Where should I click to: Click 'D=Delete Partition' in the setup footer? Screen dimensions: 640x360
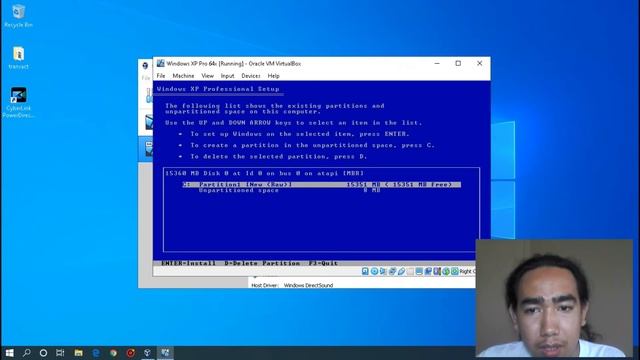click(x=262, y=263)
